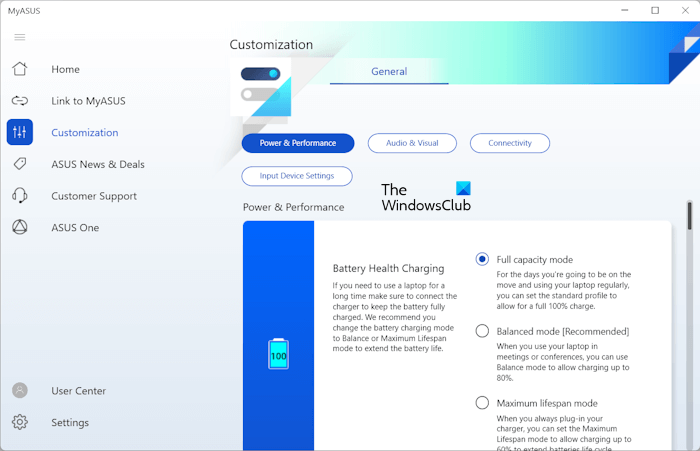This screenshot has width=700, height=451.
Task: Open ASUS One section
Action: [75, 228]
